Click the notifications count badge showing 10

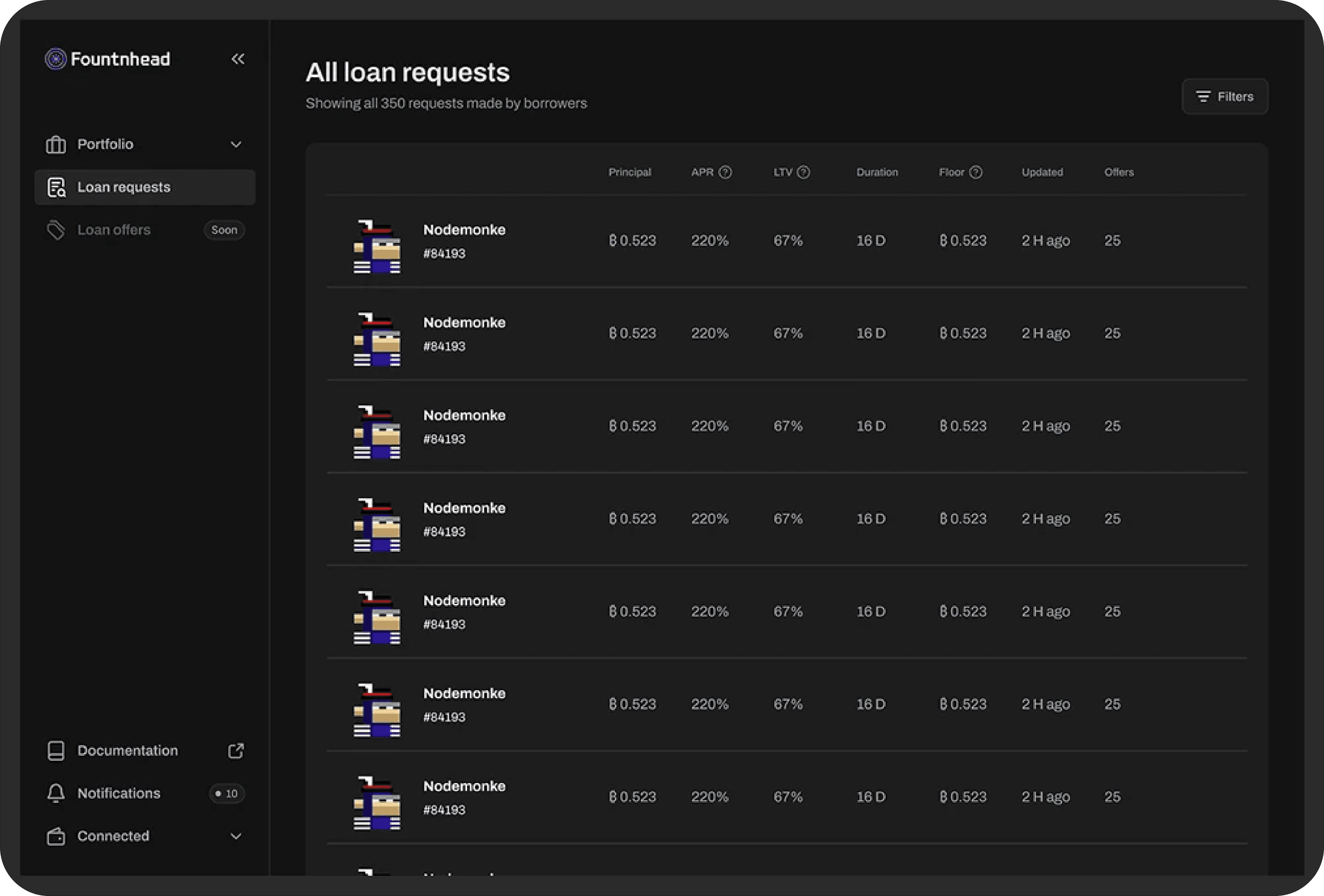[x=227, y=793]
